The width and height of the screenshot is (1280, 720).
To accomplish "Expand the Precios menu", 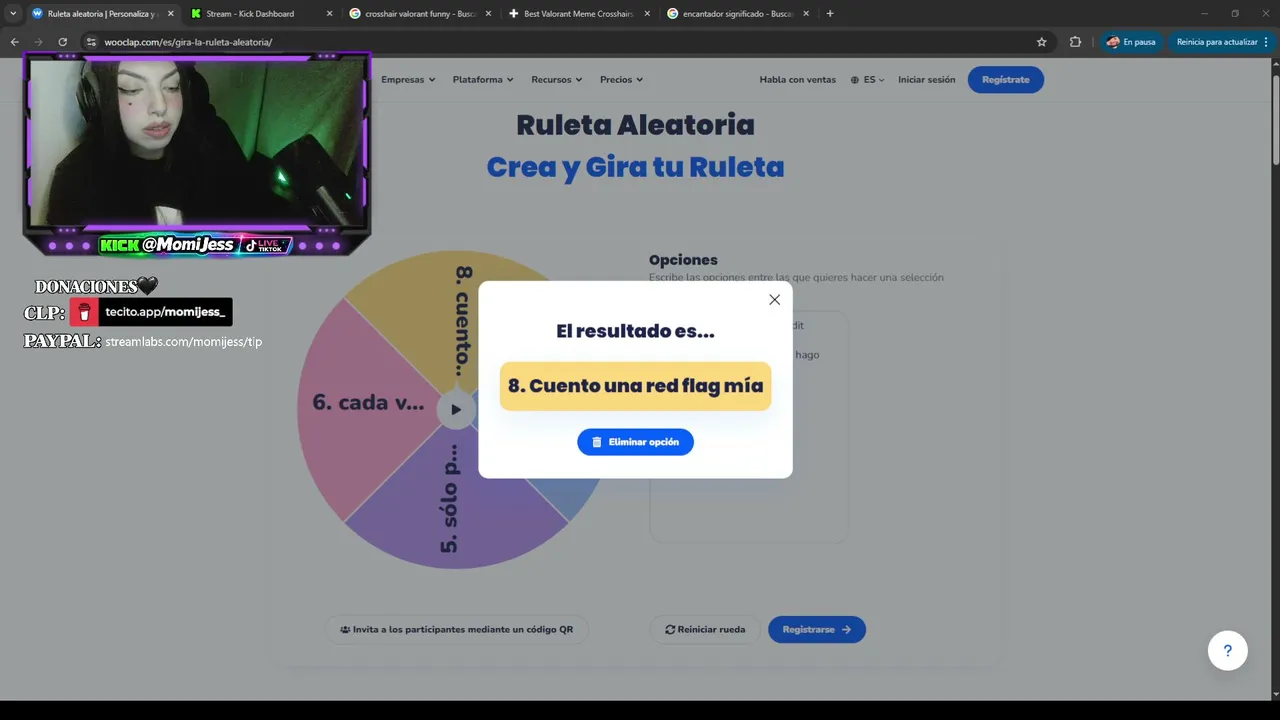I will click(621, 80).
